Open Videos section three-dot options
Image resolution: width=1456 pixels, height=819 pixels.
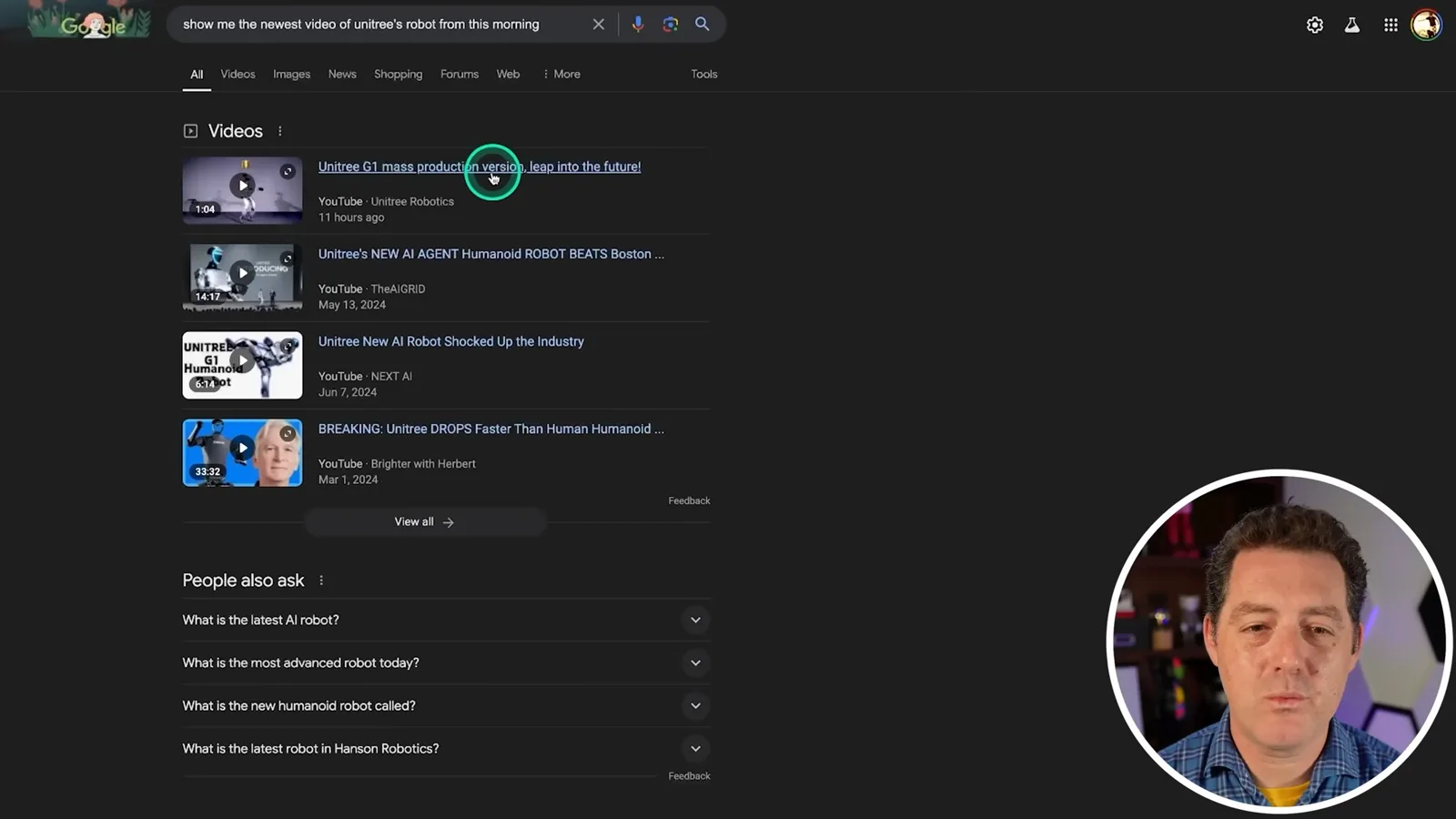280,131
